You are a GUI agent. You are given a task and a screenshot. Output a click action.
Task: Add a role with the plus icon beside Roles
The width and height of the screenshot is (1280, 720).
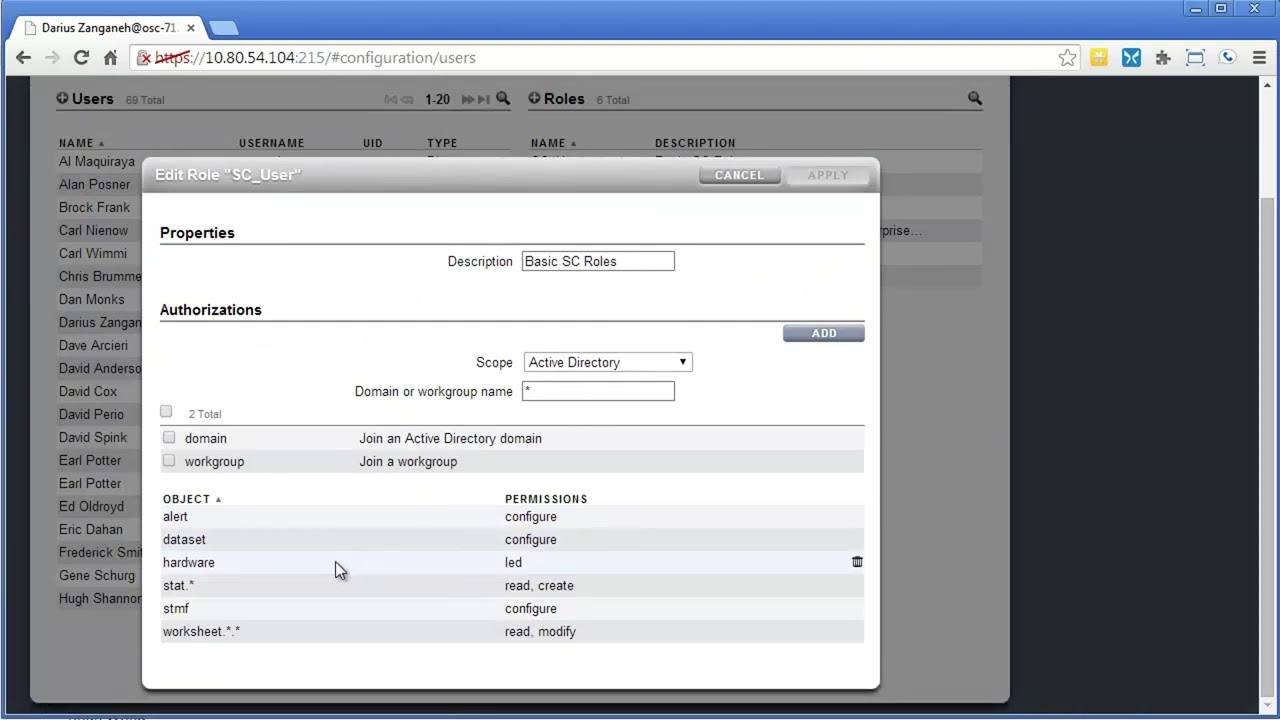click(x=534, y=98)
